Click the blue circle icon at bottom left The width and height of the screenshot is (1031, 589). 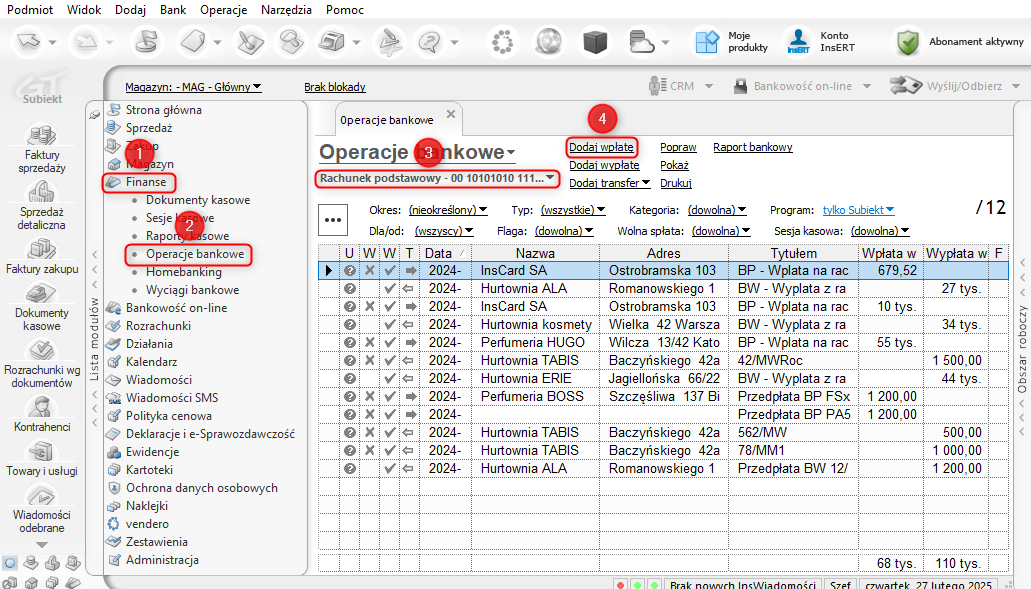(10, 563)
